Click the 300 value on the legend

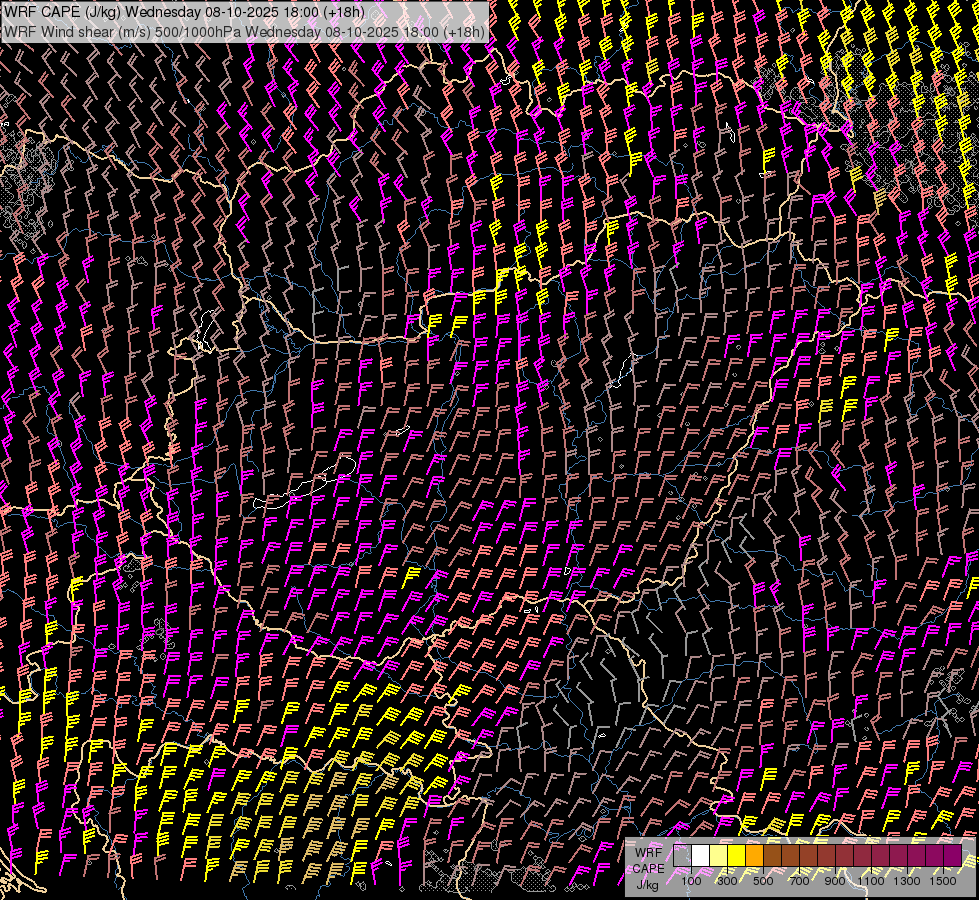pos(727,880)
